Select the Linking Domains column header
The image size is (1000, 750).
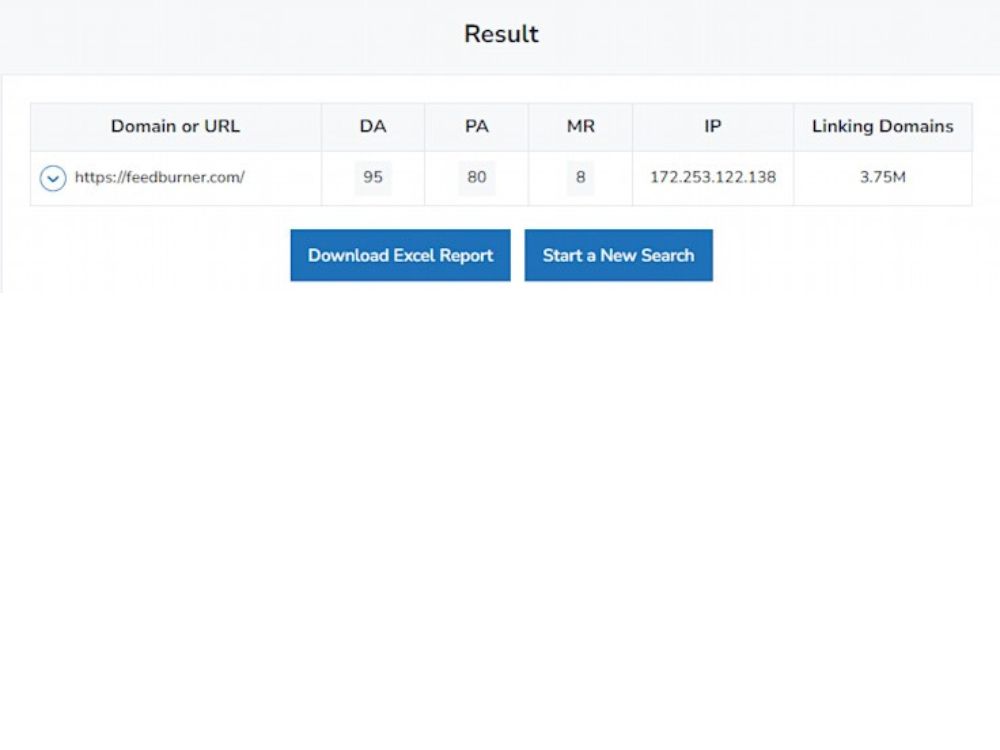click(882, 127)
